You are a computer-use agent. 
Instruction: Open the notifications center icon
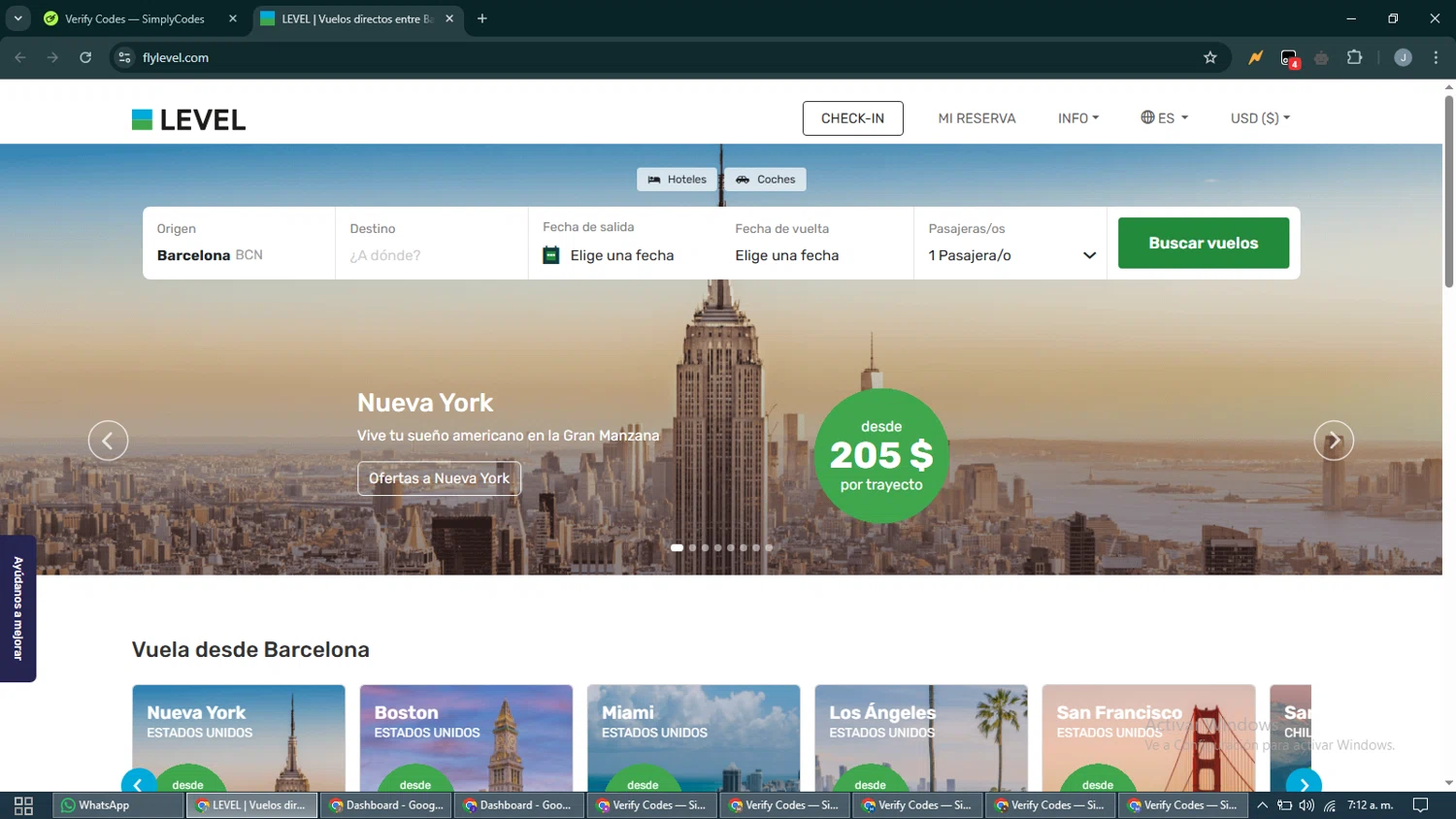(1420, 805)
